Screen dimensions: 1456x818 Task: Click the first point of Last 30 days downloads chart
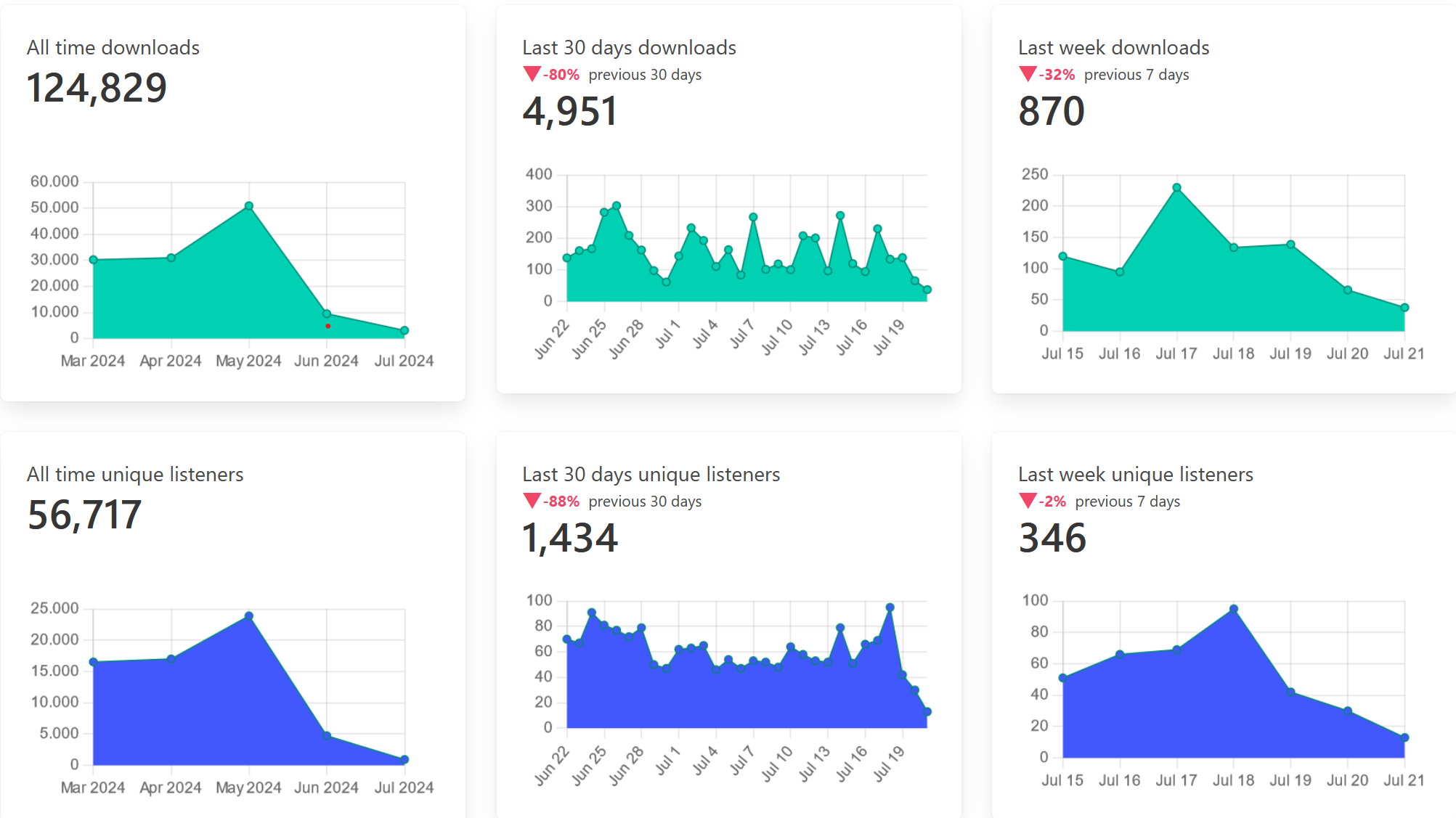tap(567, 258)
